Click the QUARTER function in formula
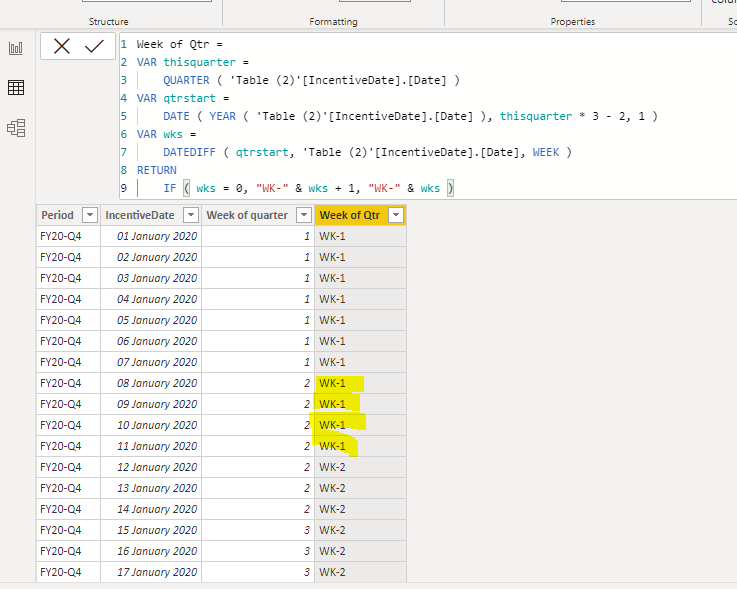The height and width of the screenshot is (589, 737). 186,80
